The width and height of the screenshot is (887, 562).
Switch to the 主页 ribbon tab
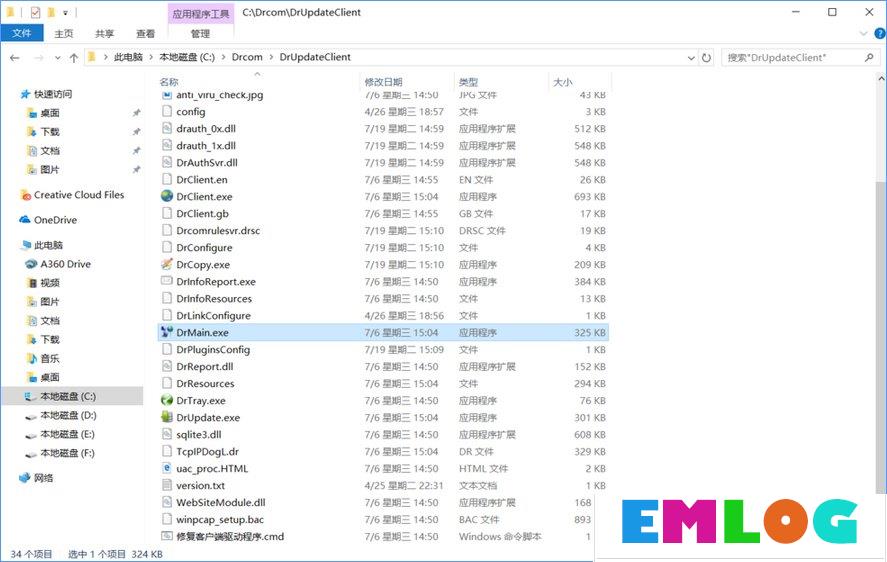coord(64,34)
